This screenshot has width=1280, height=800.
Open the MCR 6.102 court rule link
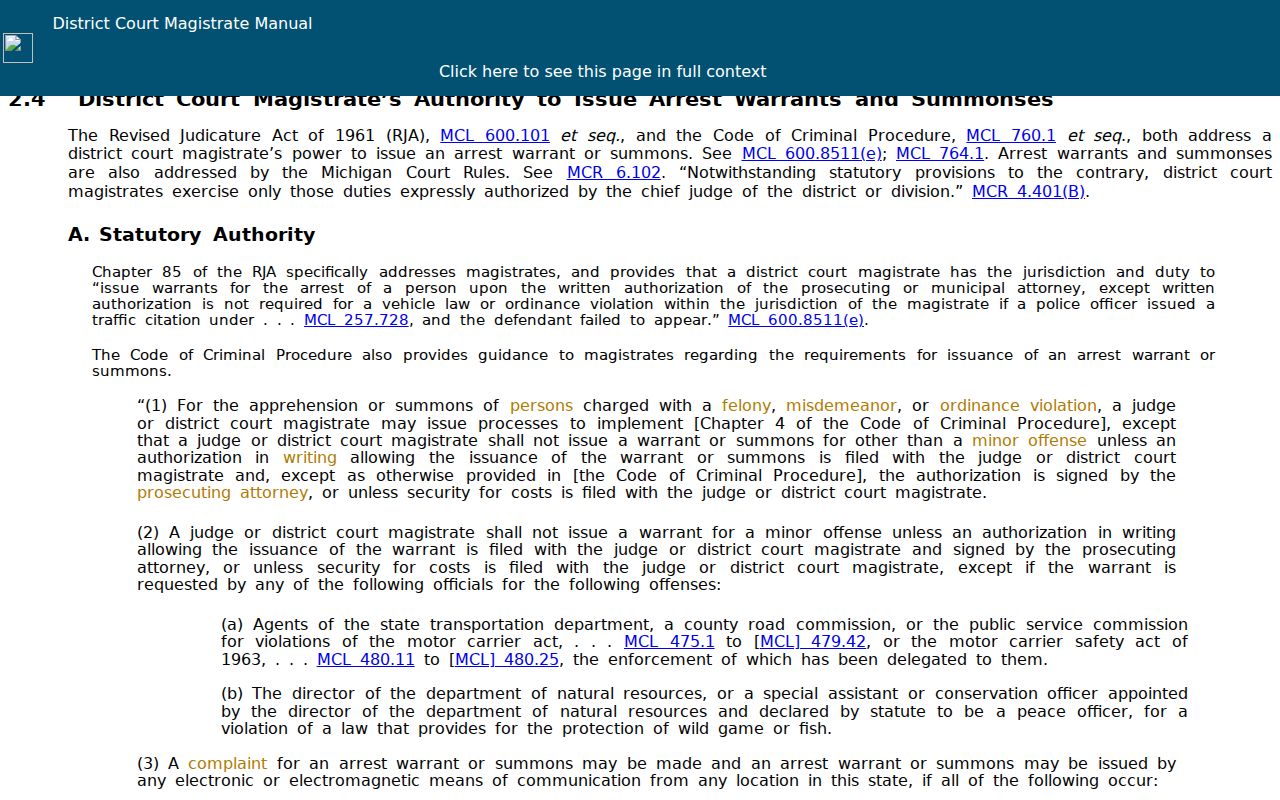point(614,173)
